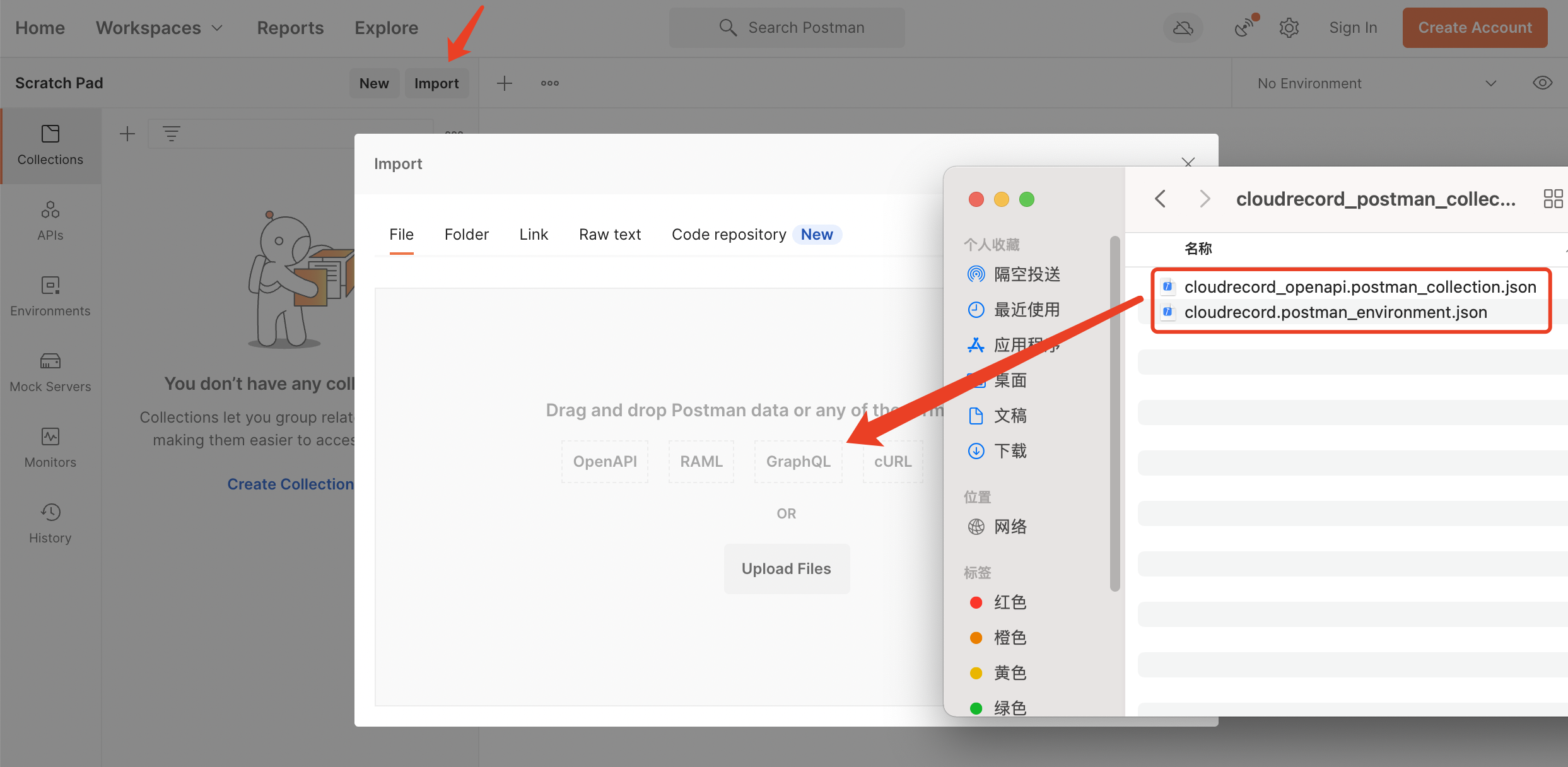The width and height of the screenshot is (1568, 767).
Task: Switch Finder view with the grid icon
Action: pos(1553,199)
